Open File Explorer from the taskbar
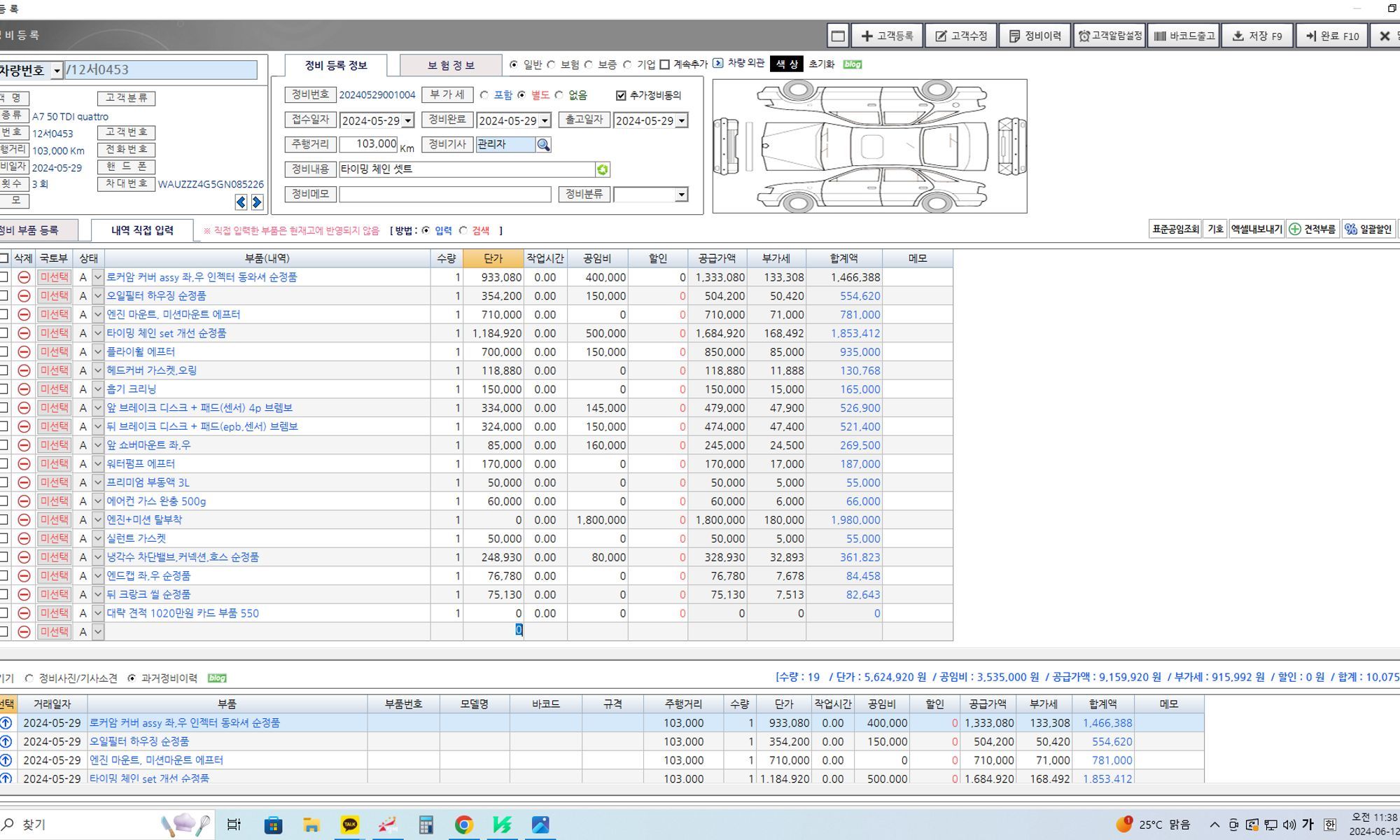 (311, 825)
